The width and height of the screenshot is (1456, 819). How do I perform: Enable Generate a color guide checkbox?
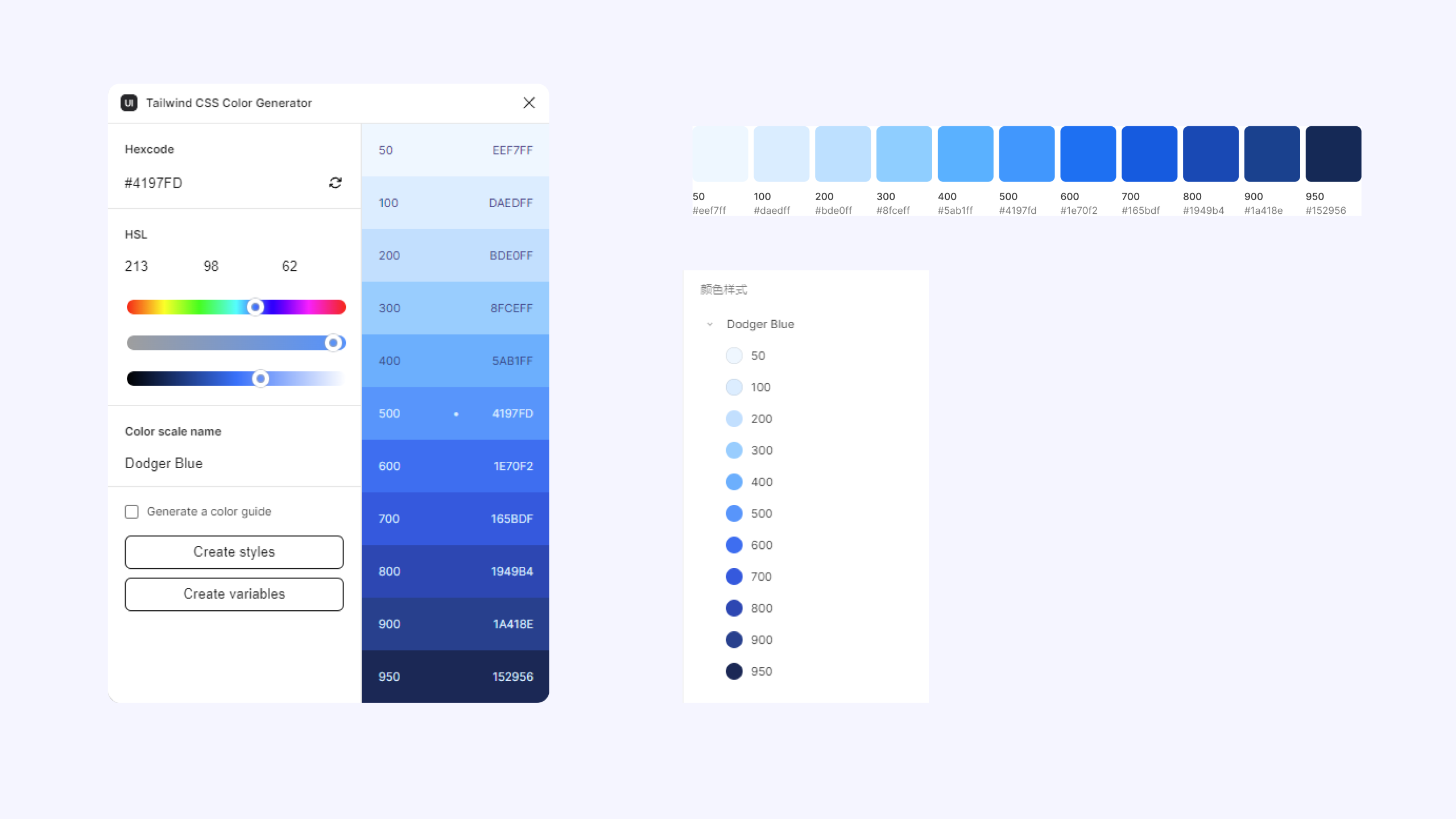point(132,511)
